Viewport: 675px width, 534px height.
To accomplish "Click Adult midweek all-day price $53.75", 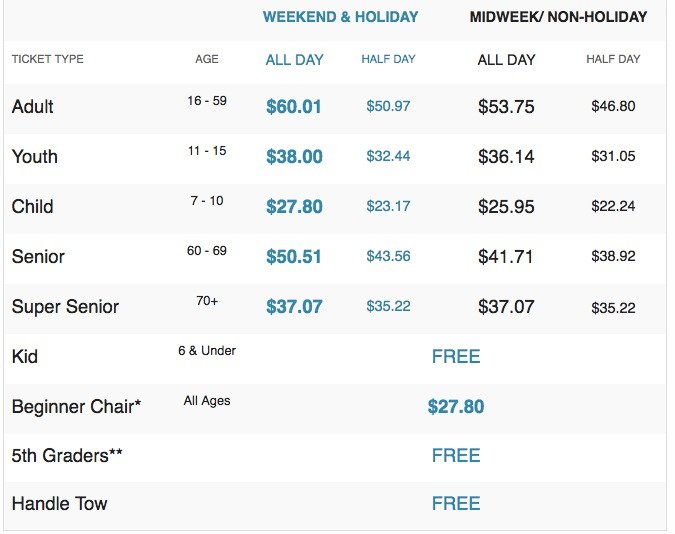I will tap(506, 106).
